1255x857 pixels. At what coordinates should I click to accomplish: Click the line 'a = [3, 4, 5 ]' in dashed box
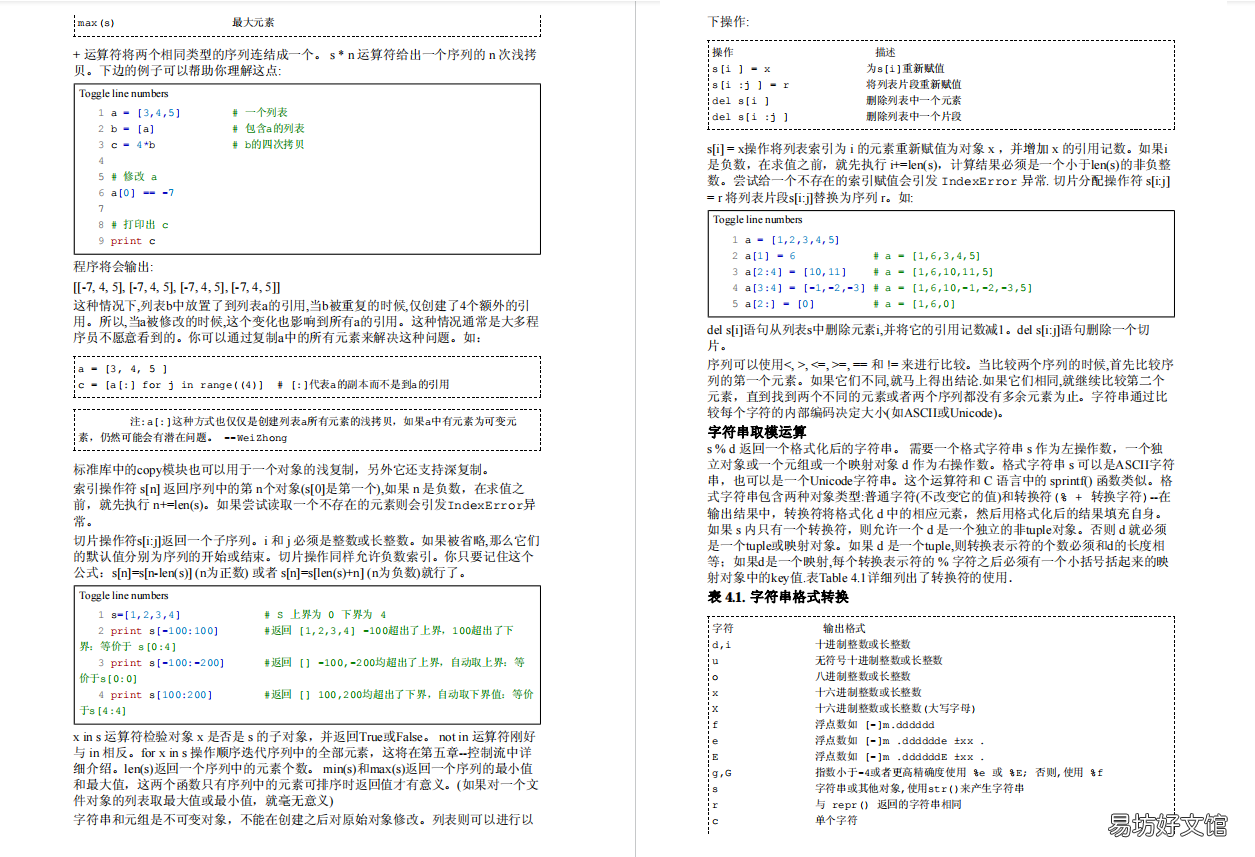pos(122,368)
